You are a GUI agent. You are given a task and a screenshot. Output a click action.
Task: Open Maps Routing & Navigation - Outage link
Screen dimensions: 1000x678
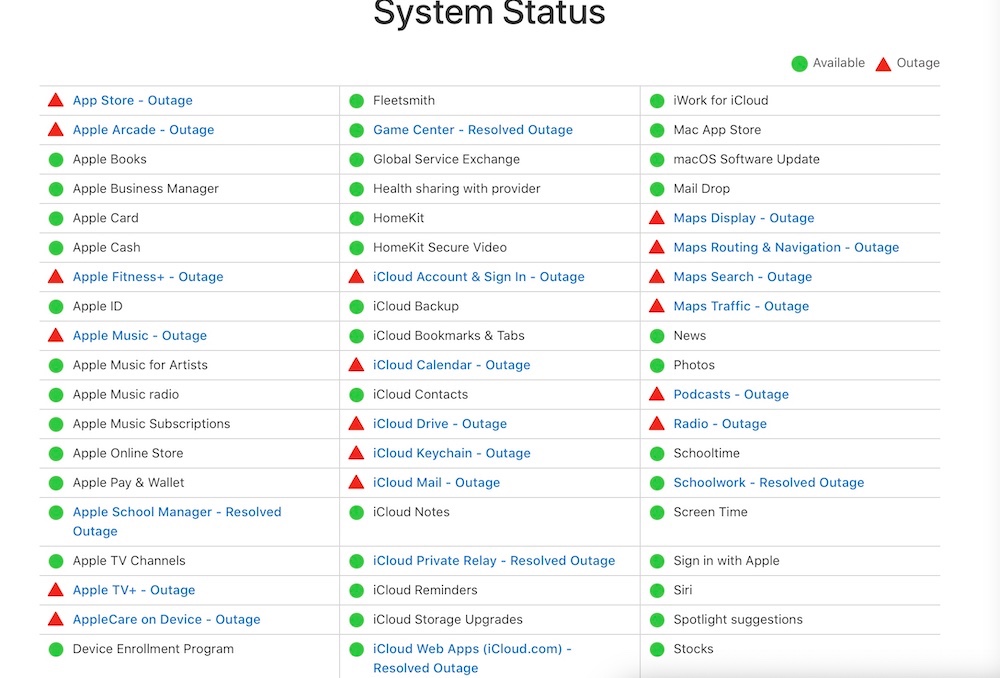pos(786,247)
